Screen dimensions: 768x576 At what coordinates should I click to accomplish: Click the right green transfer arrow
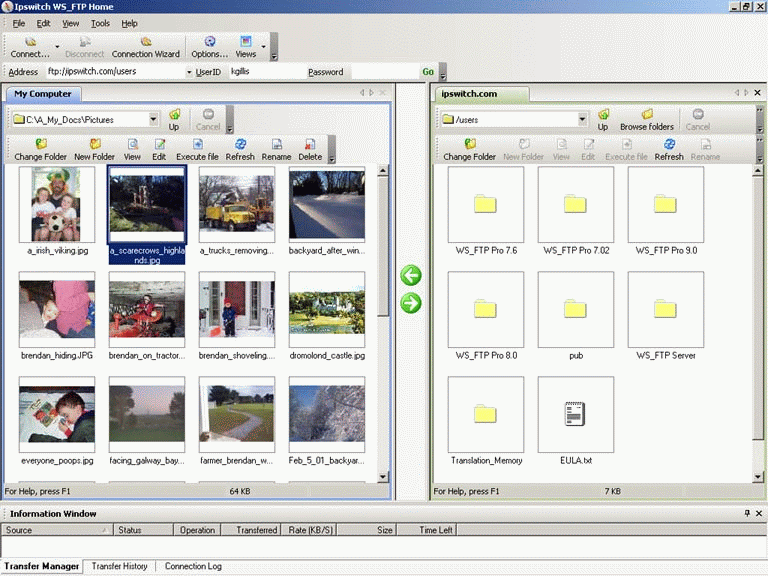tap(410, 303)
